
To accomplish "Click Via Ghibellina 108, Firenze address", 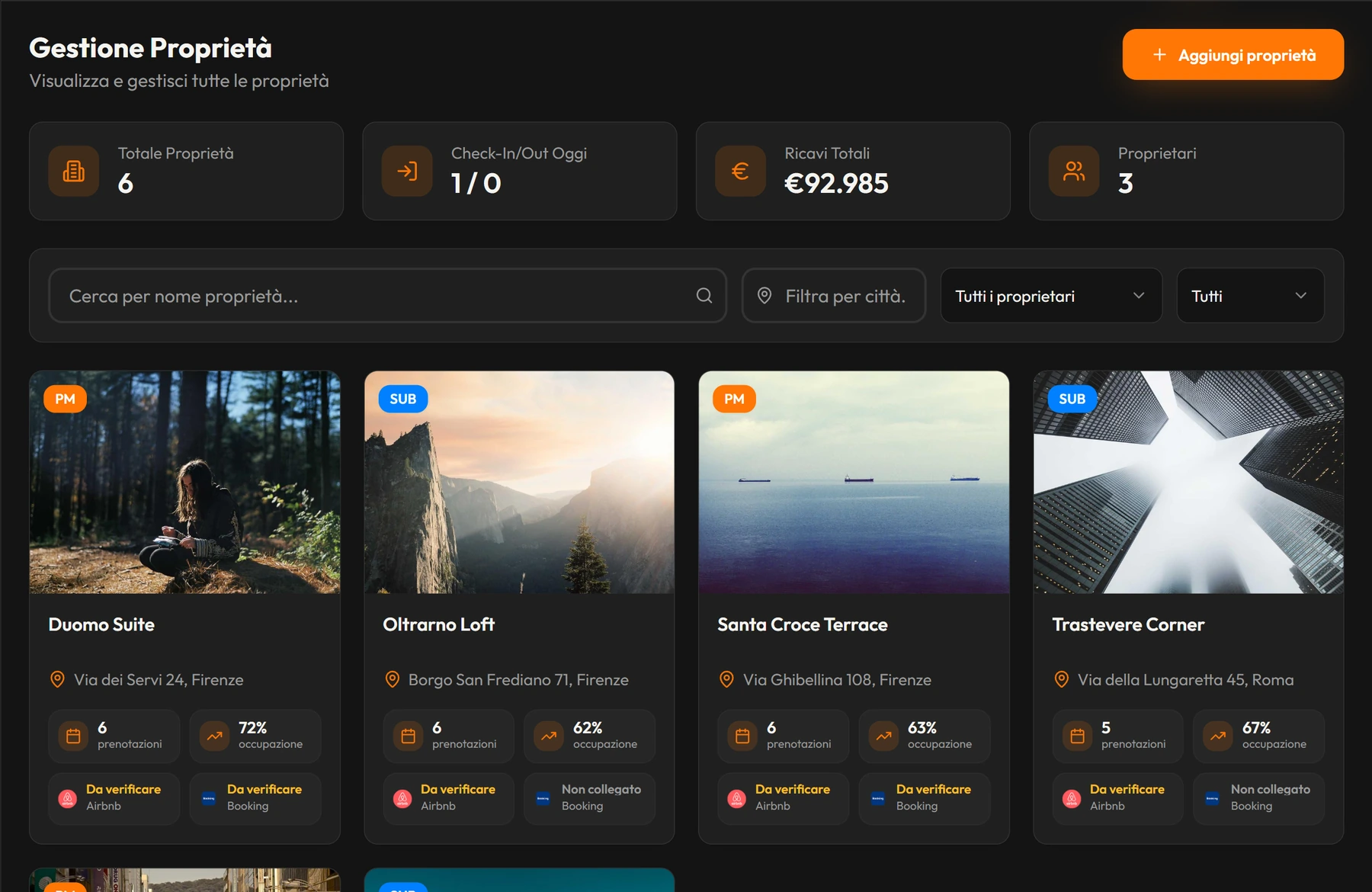I will click(x=837, y=679).
